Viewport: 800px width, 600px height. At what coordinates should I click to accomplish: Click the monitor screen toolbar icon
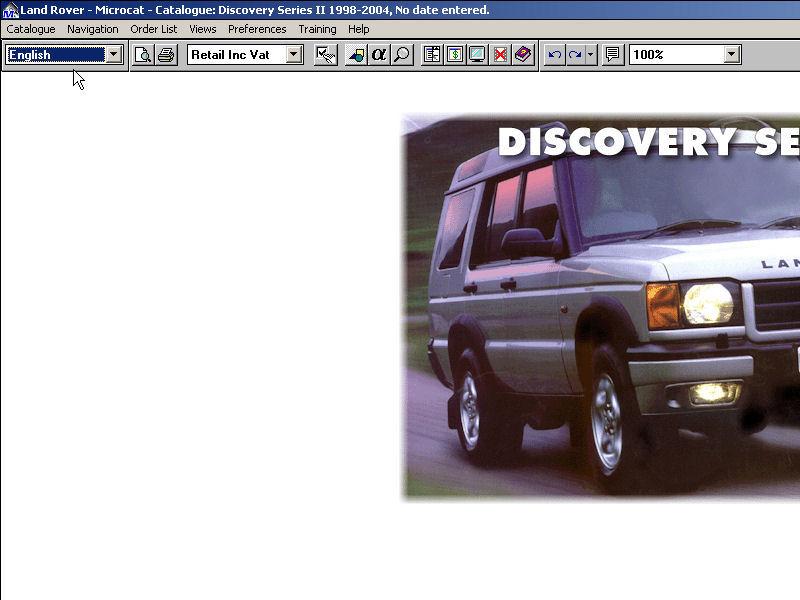pyautogui.click(x=477, y=55)
